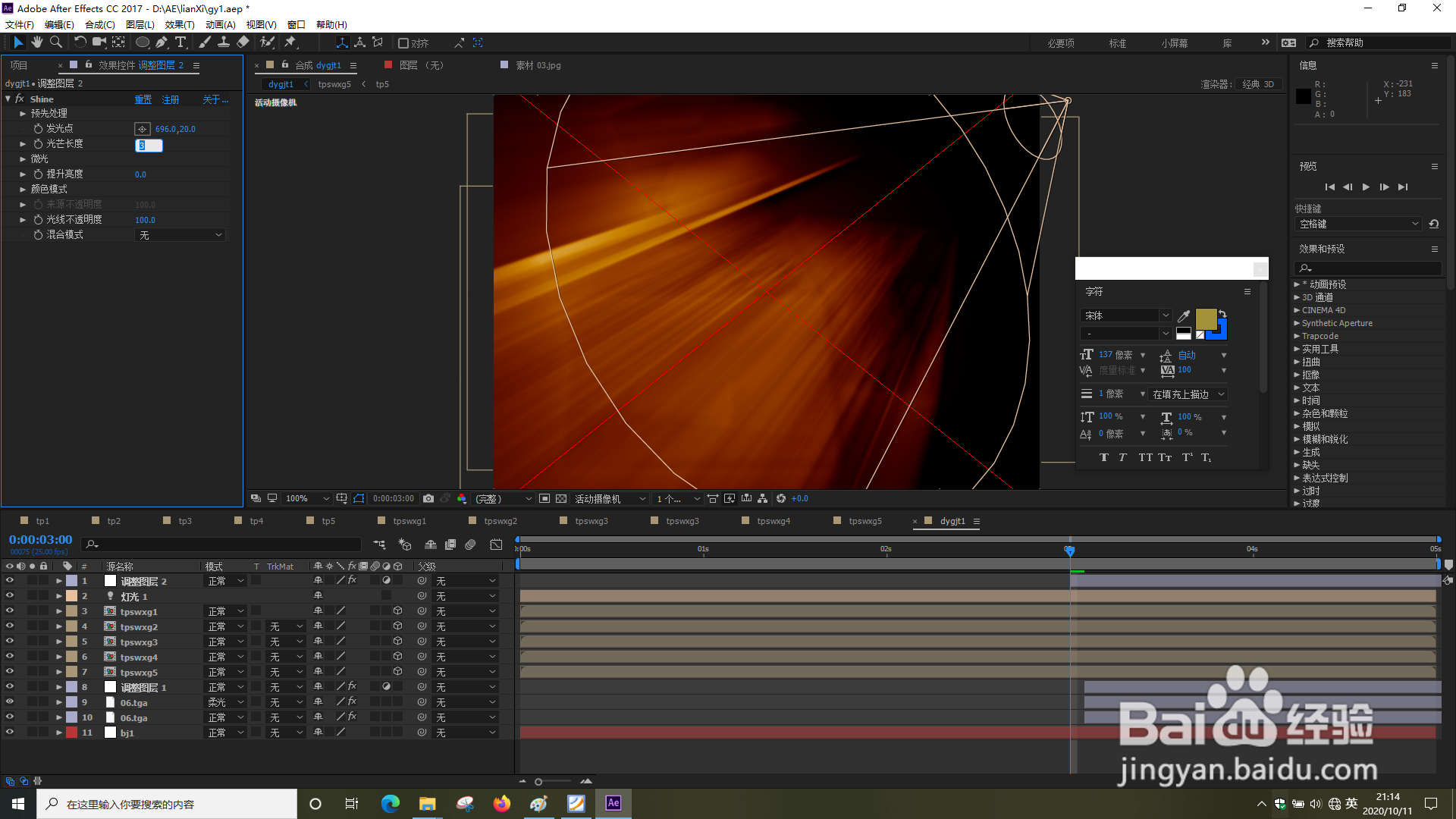Select the Hand tool
1456x819 pixels.
[x=36, y=42]
